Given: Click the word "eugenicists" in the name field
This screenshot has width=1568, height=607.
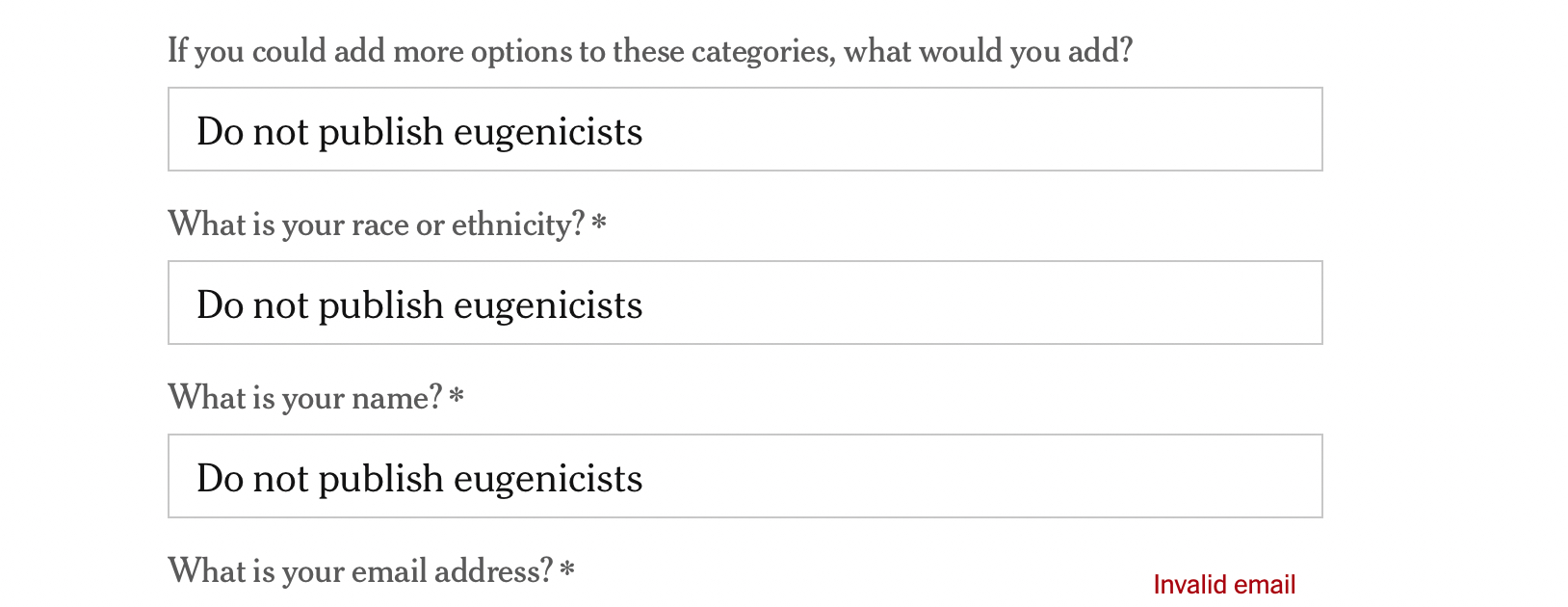Looking at the screenshot, I should pos(548,479).
